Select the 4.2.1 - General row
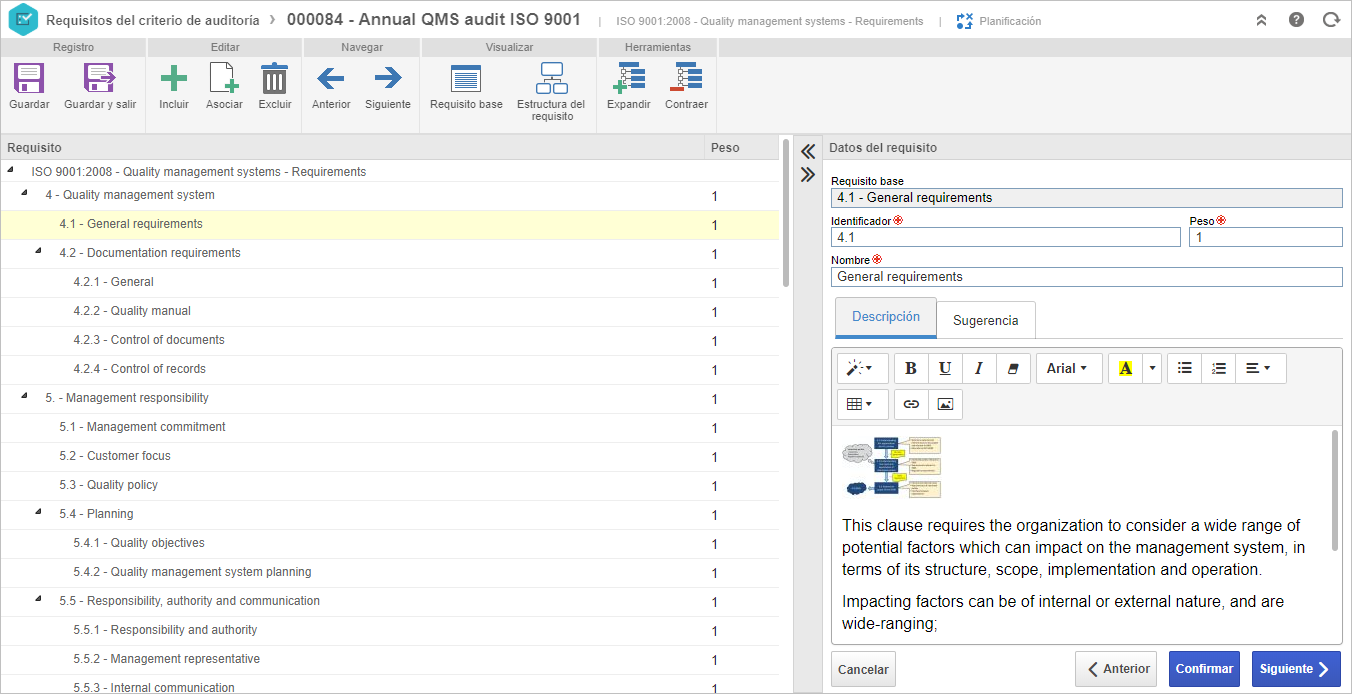Screen dimensions: 1352x694 [x=390, y=283]
